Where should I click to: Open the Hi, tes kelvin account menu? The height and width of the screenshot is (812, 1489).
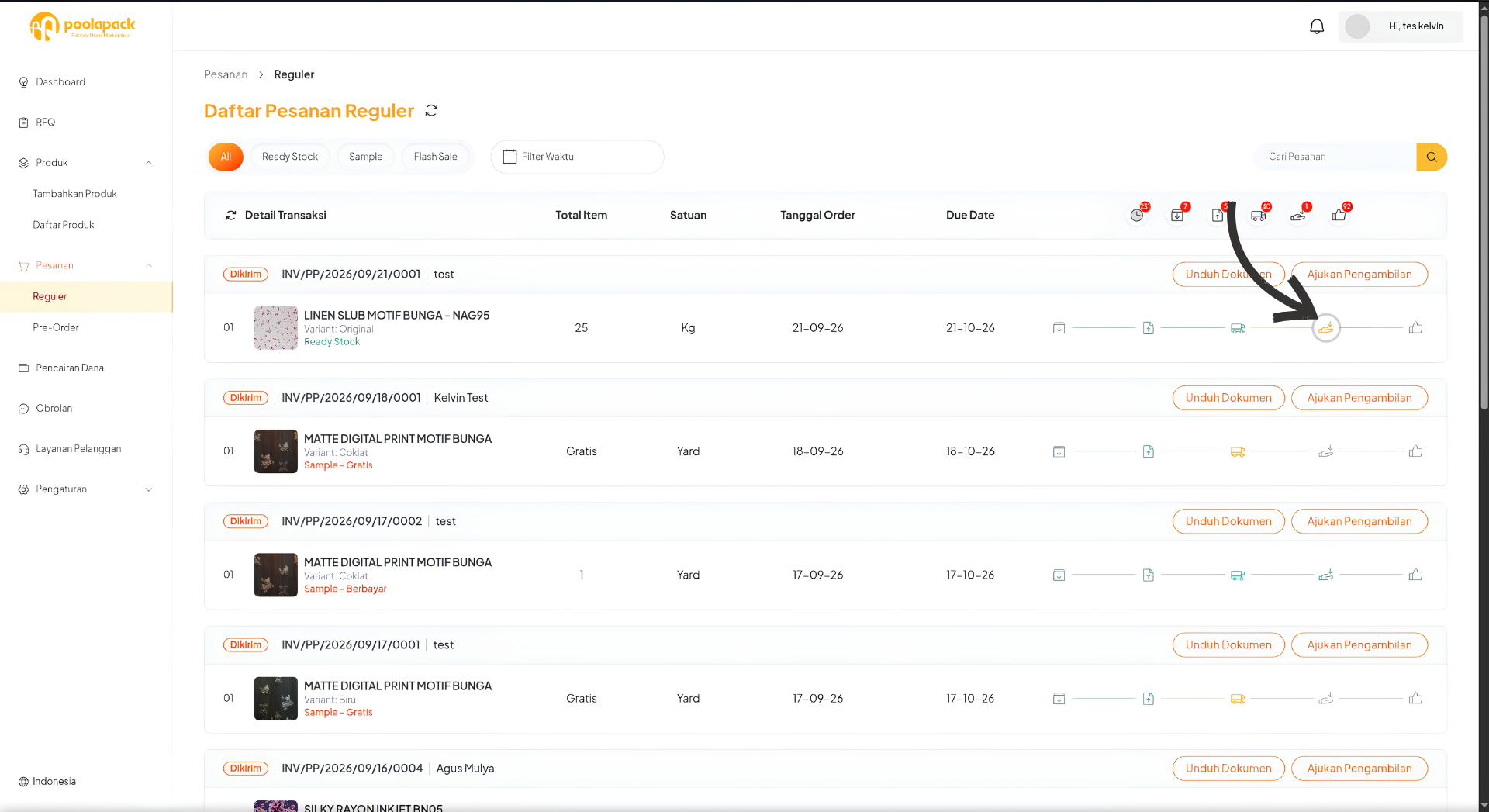1401,26
